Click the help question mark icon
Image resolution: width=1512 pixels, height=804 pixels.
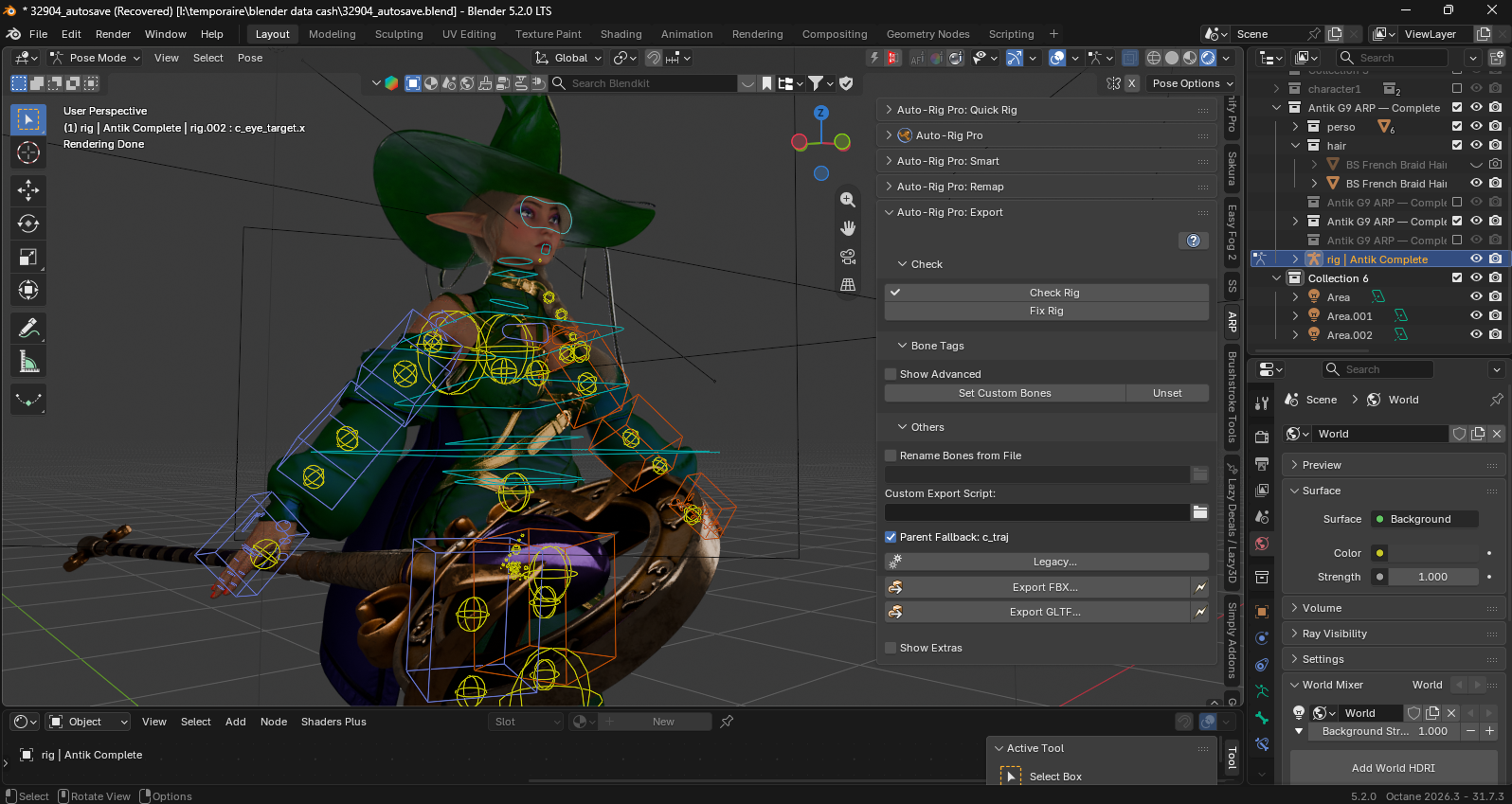(1194, 241)
